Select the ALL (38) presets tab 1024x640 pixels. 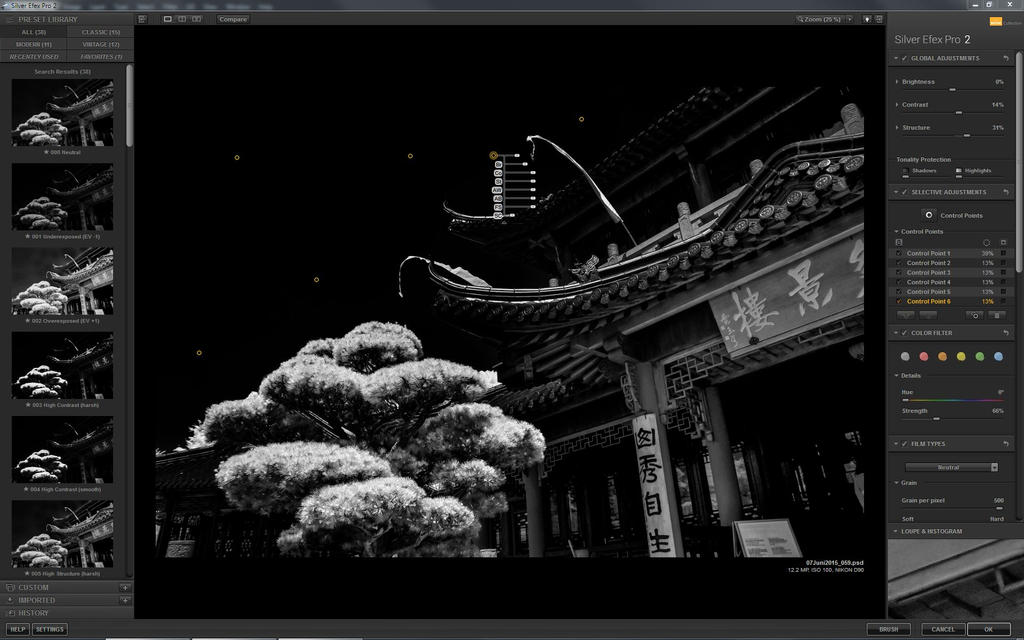(x=33, y=32)
